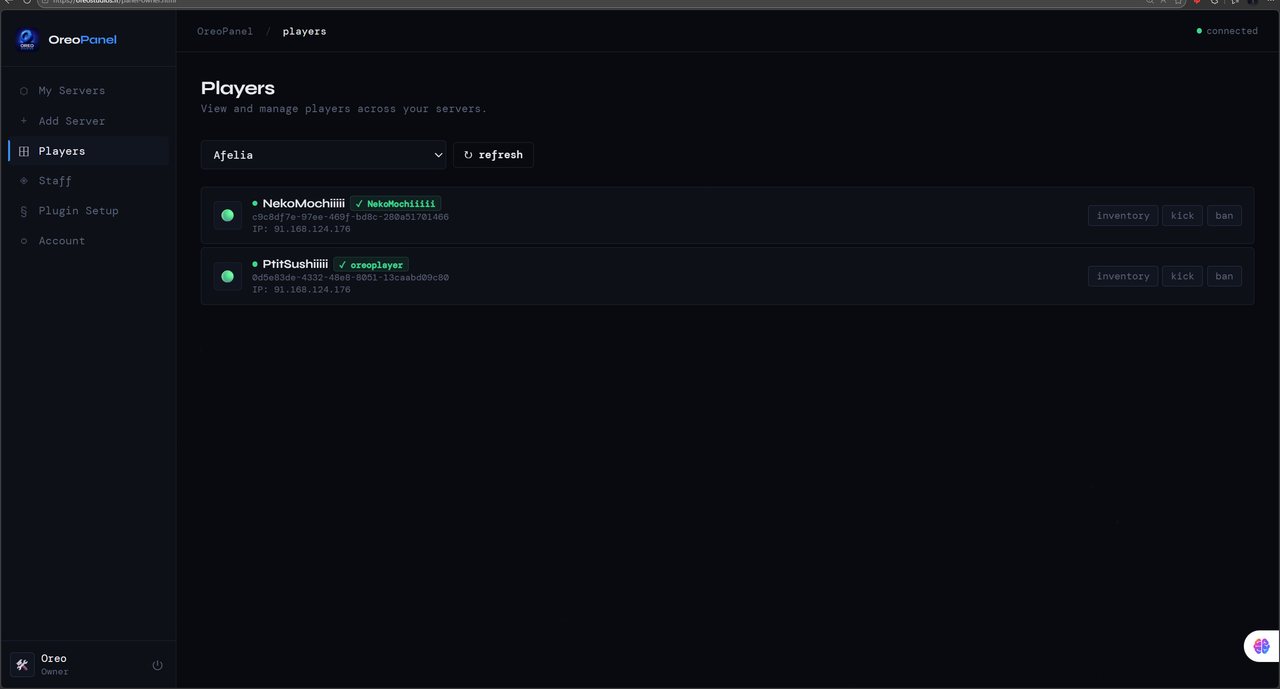
Task: Open inventory for PtitSushiiiii
Action: point(1123,276)
